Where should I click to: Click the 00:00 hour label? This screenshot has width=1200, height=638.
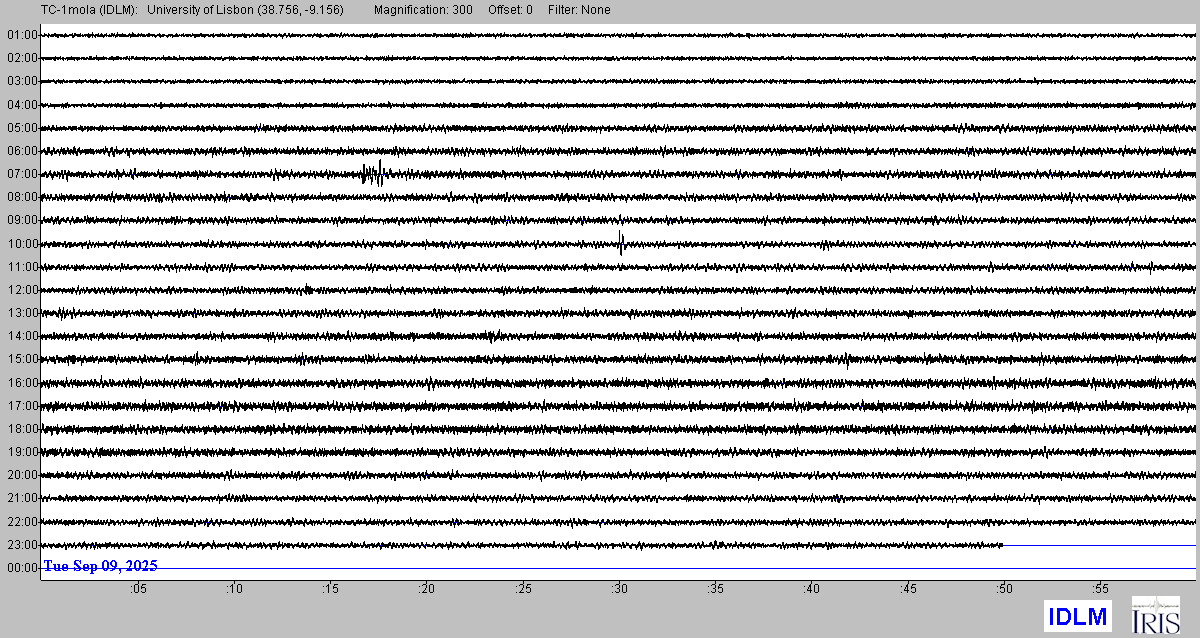click(22, 568)
